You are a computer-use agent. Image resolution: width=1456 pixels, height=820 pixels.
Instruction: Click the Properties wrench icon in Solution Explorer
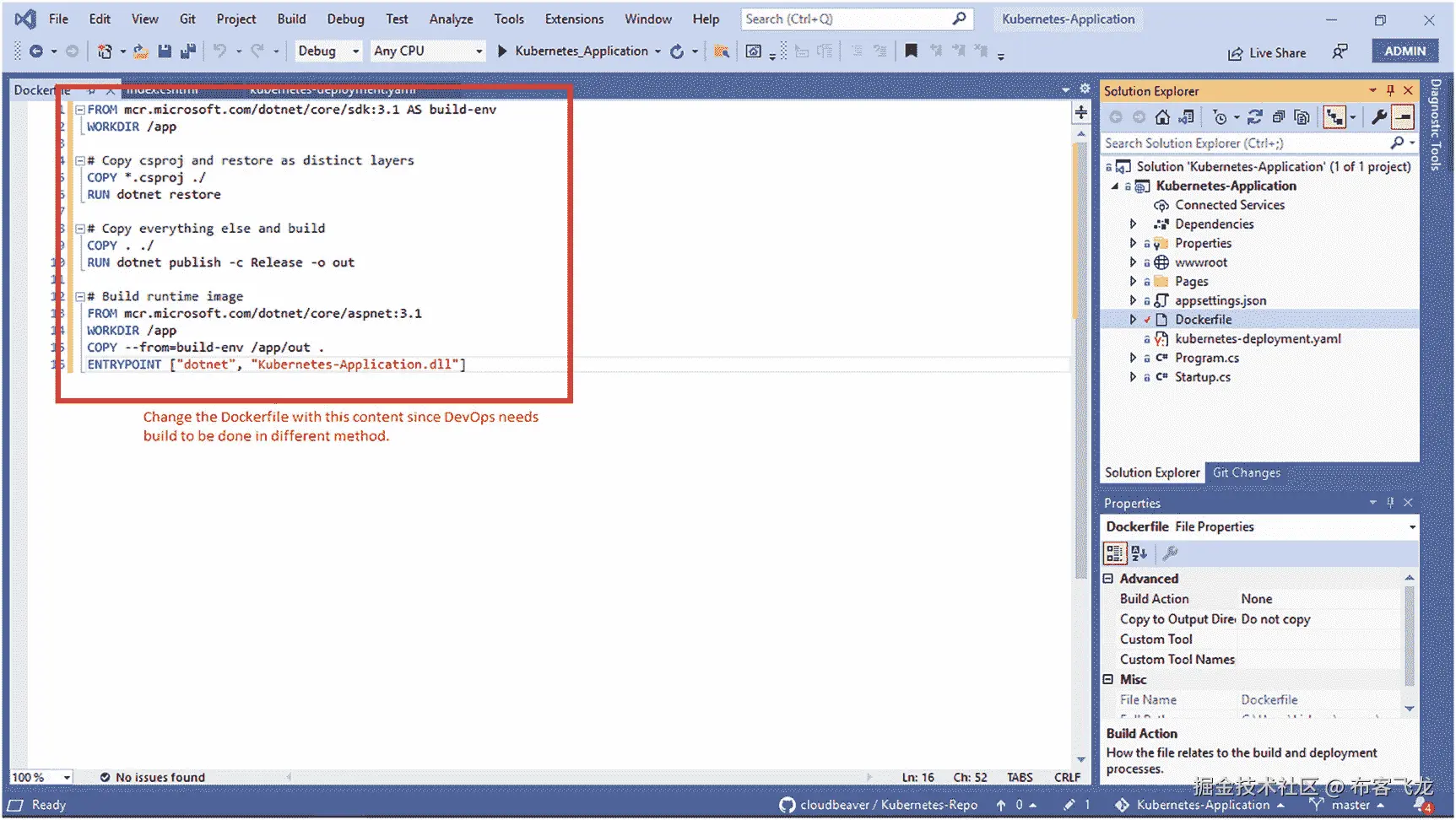[1379, 117]
